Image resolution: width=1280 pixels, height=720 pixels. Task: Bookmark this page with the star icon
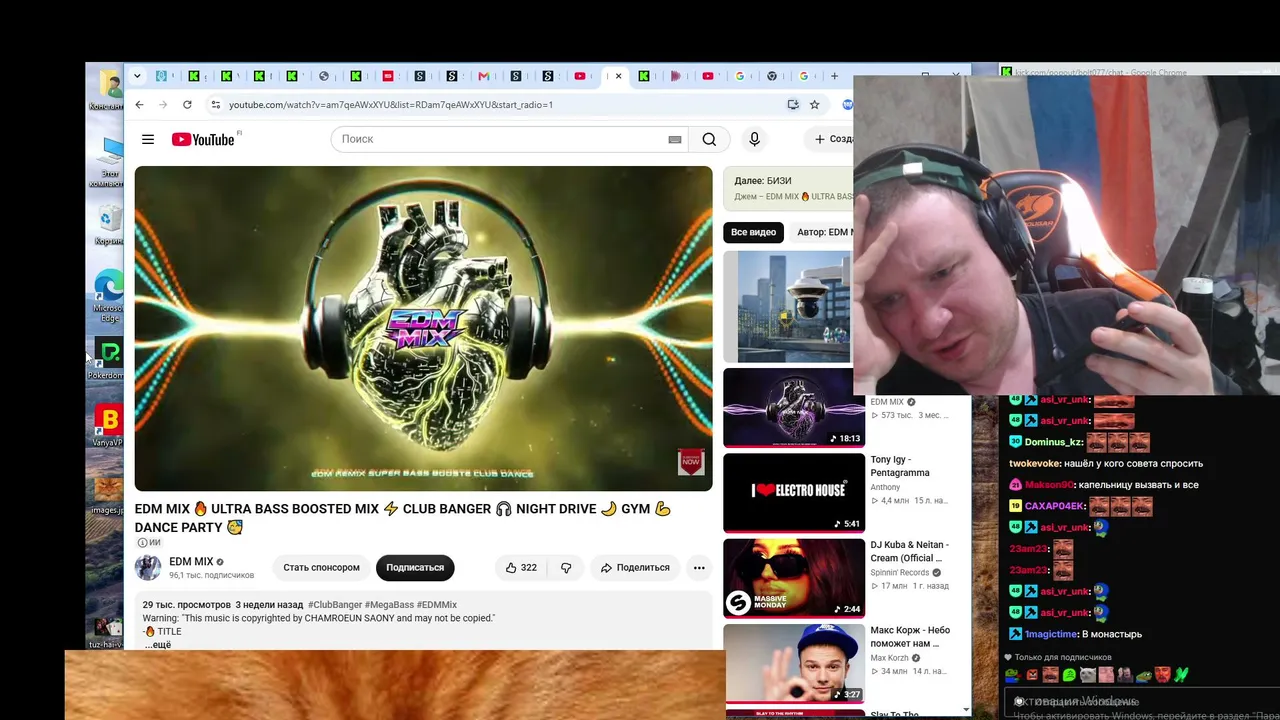point(815,104)
